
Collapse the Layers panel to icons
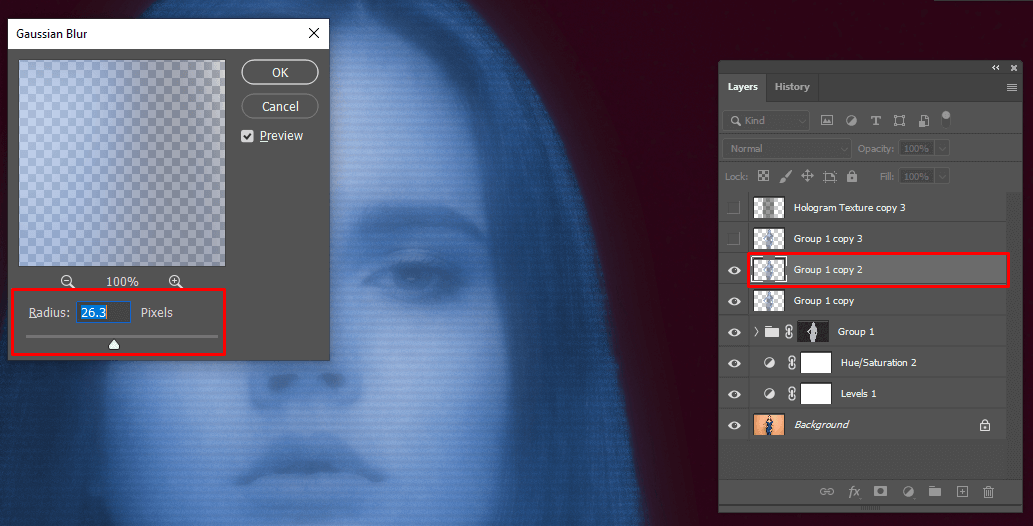995,67
